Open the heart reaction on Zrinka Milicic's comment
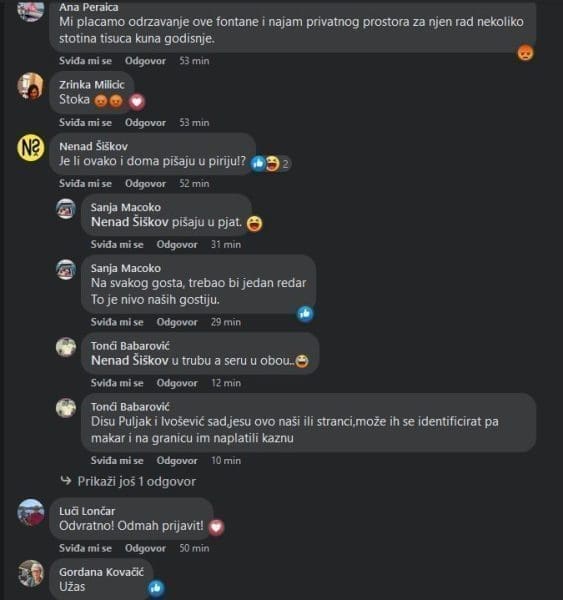Viewport: 563px width, 600px height. (137, 102)
